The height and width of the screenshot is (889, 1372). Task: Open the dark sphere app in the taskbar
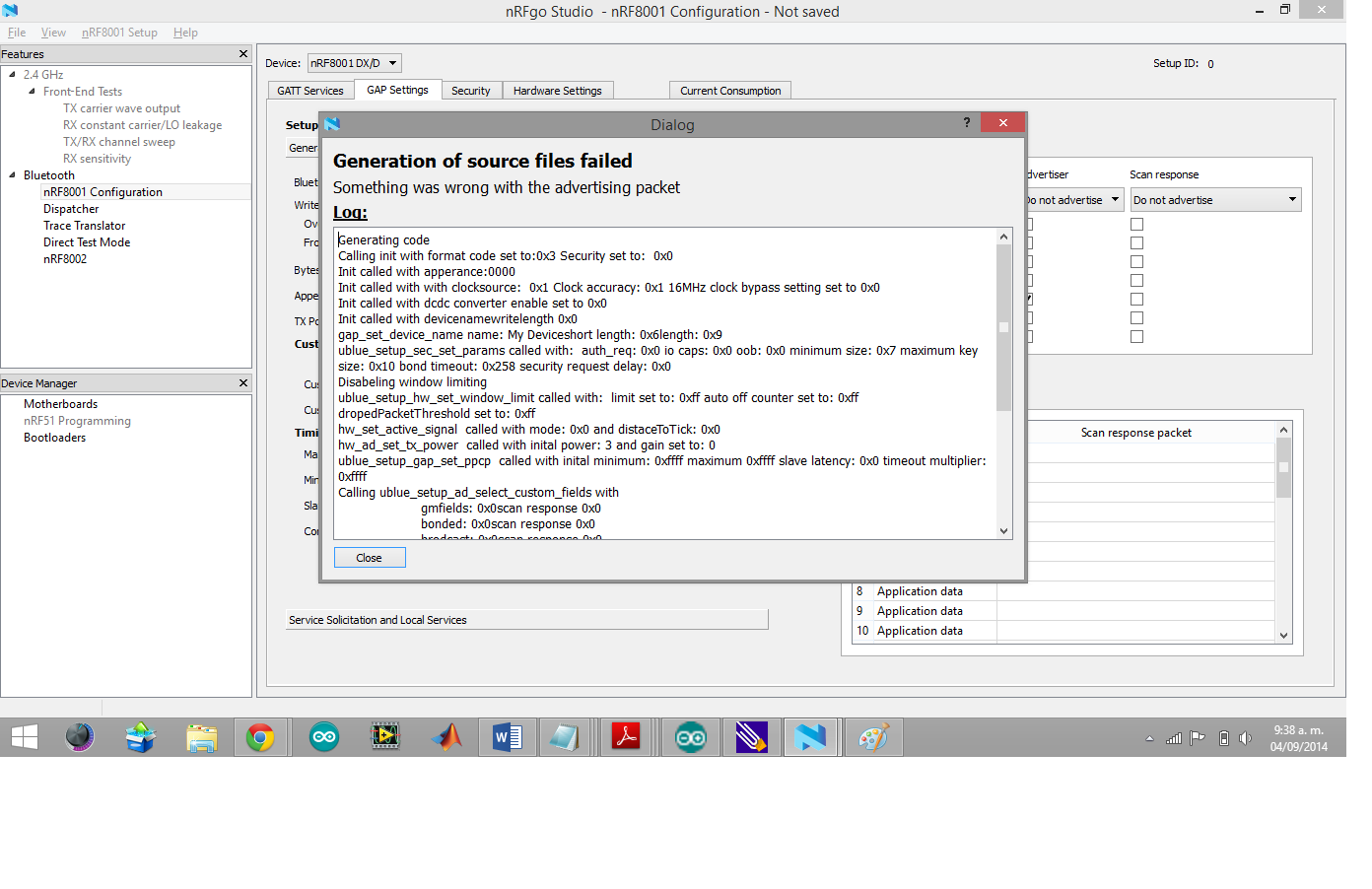[x=79, y=737]
